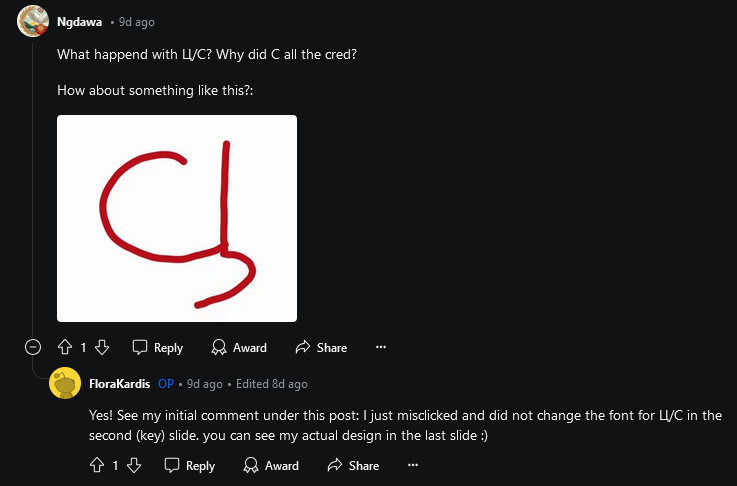Open FloraKardis's profile via username

tap(119, 384)
